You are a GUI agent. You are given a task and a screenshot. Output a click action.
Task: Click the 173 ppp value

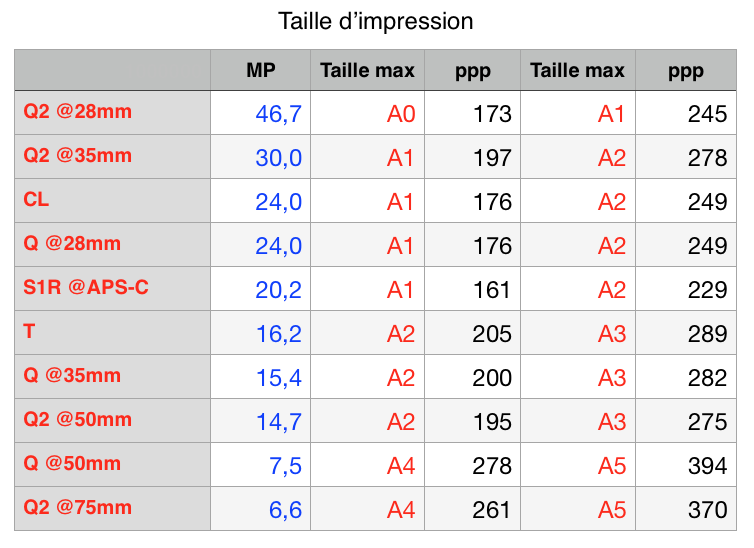(492, 114)
